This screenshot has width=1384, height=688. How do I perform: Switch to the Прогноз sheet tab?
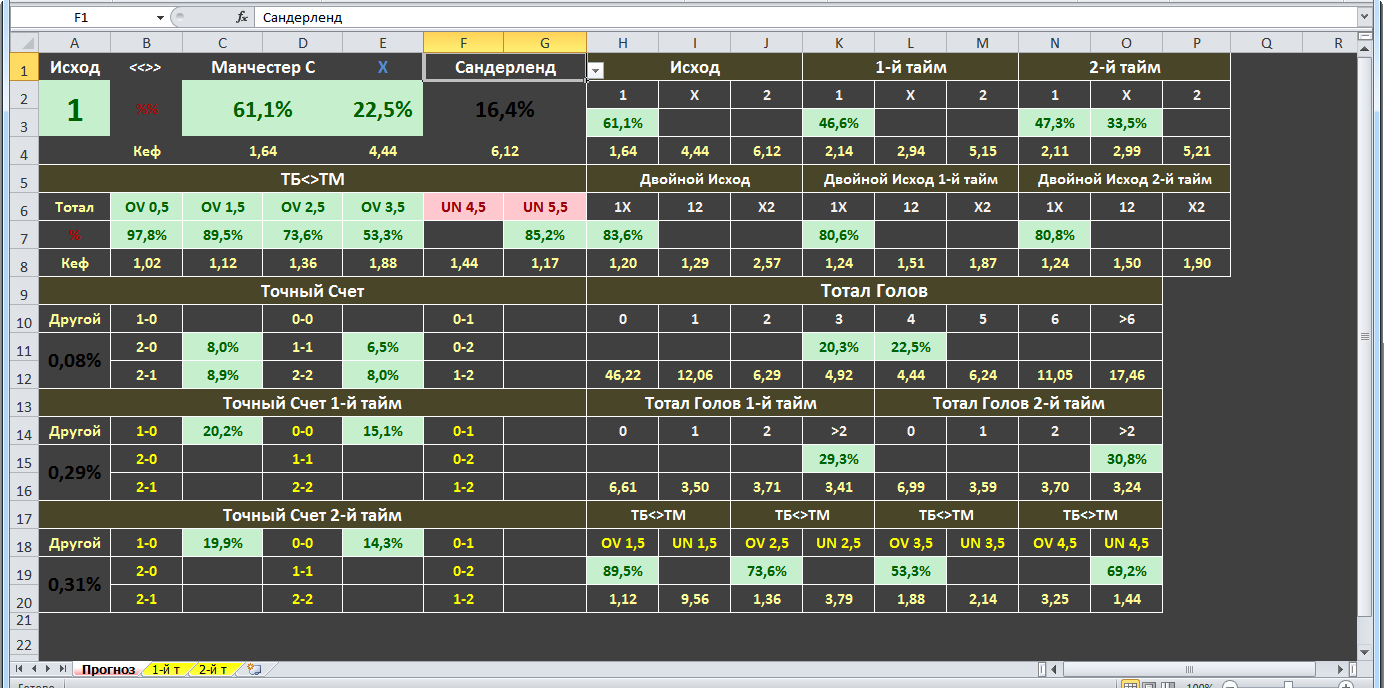tap(108, 669)
